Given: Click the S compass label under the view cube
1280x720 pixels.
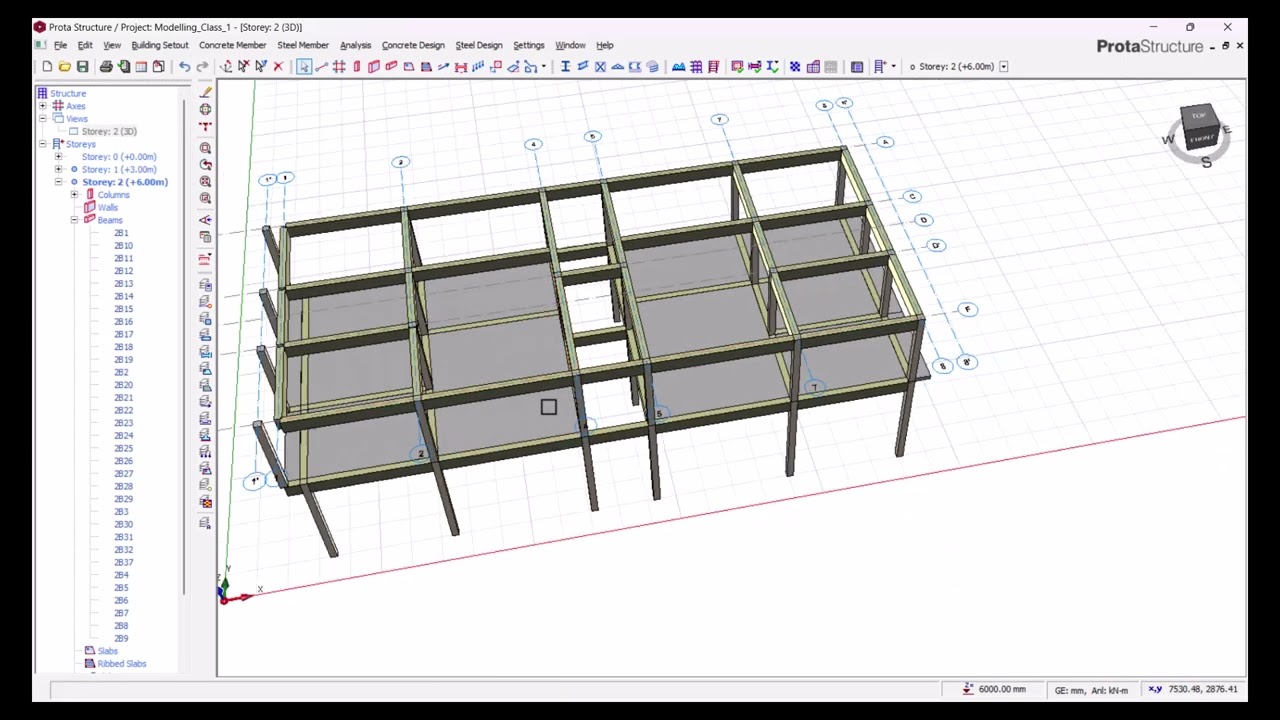Looking at the screenshot, I should point(1206,163).
